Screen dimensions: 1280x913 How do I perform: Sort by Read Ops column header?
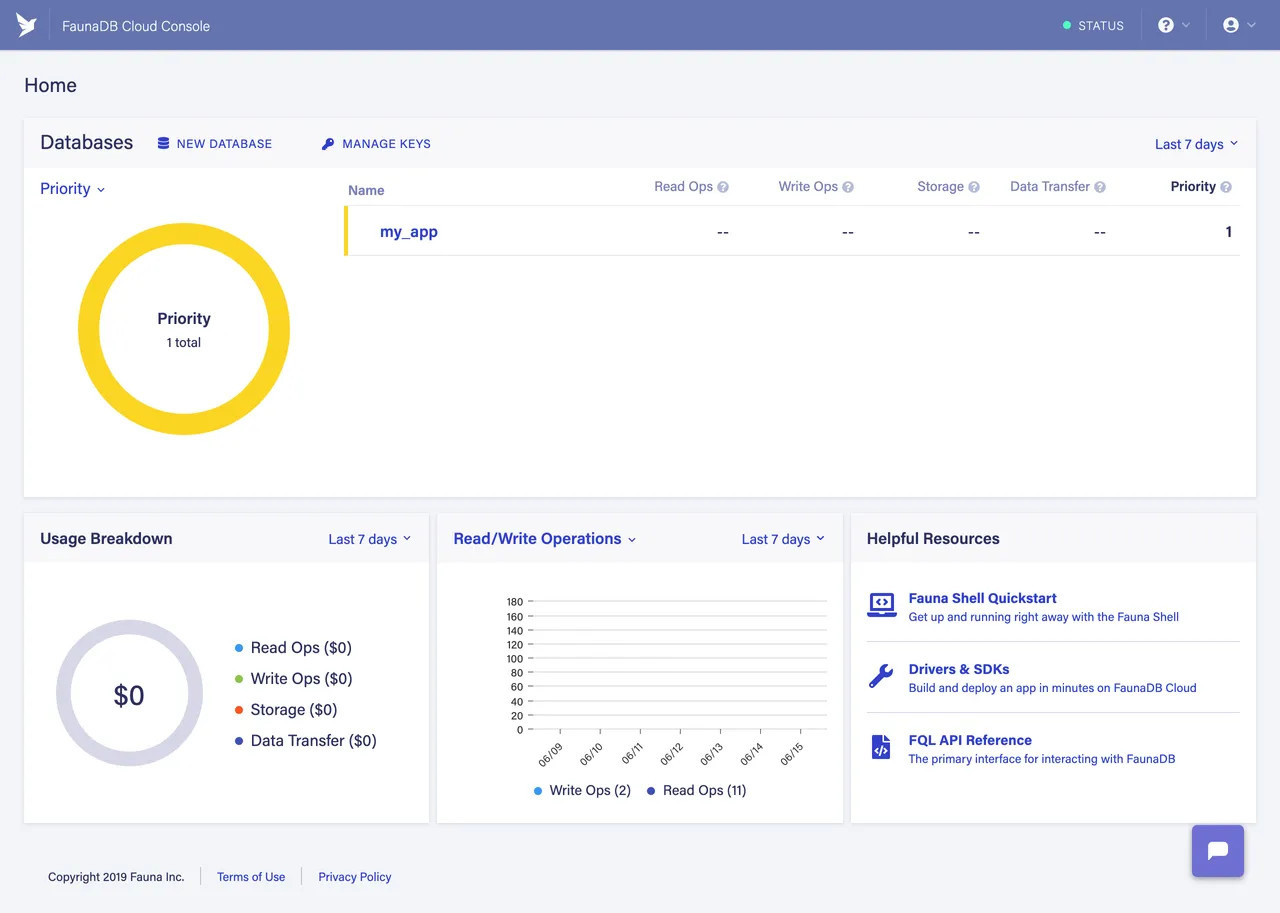point(683,187)
